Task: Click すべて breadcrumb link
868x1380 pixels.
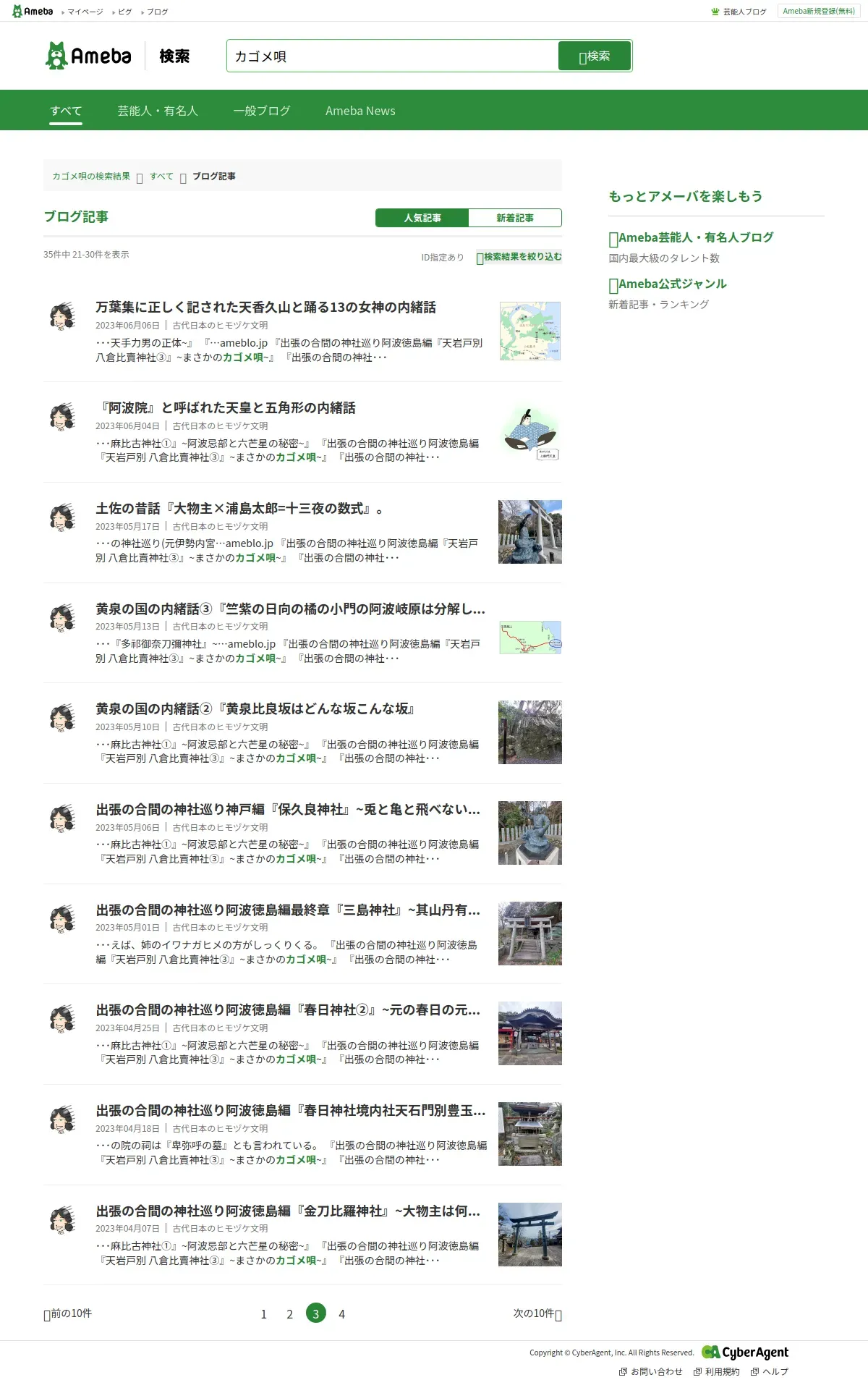Action: coord(161,176)
